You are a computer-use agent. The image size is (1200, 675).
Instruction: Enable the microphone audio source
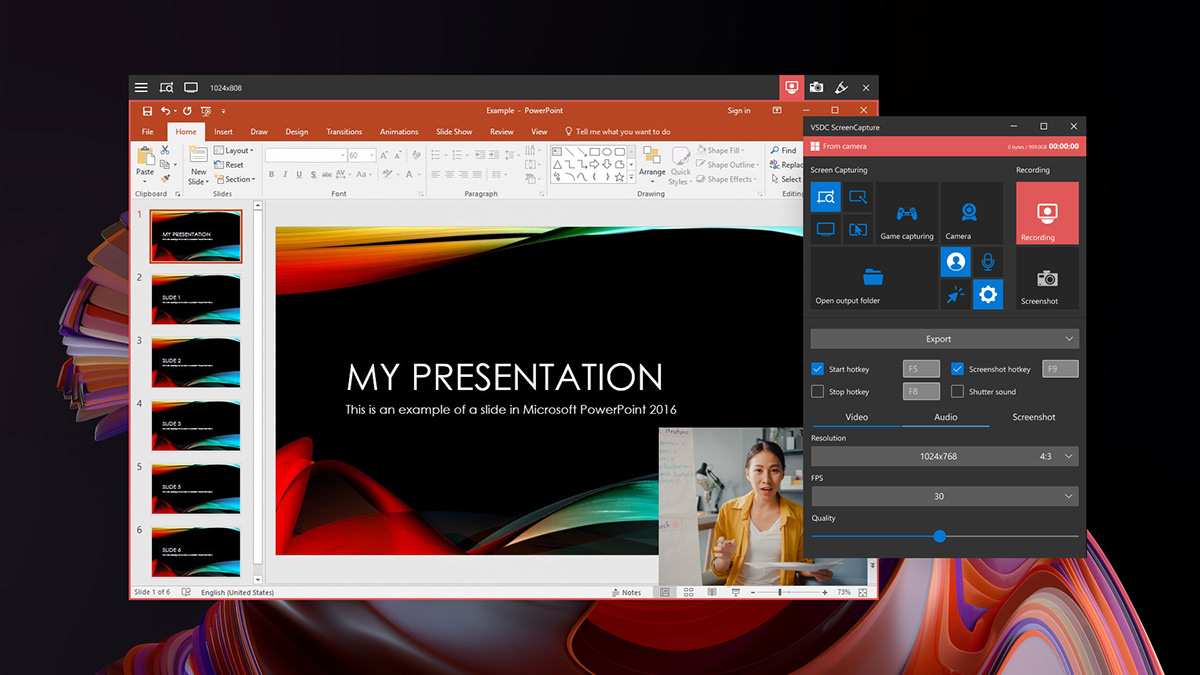pyautogui.click(x=988, y=261)
